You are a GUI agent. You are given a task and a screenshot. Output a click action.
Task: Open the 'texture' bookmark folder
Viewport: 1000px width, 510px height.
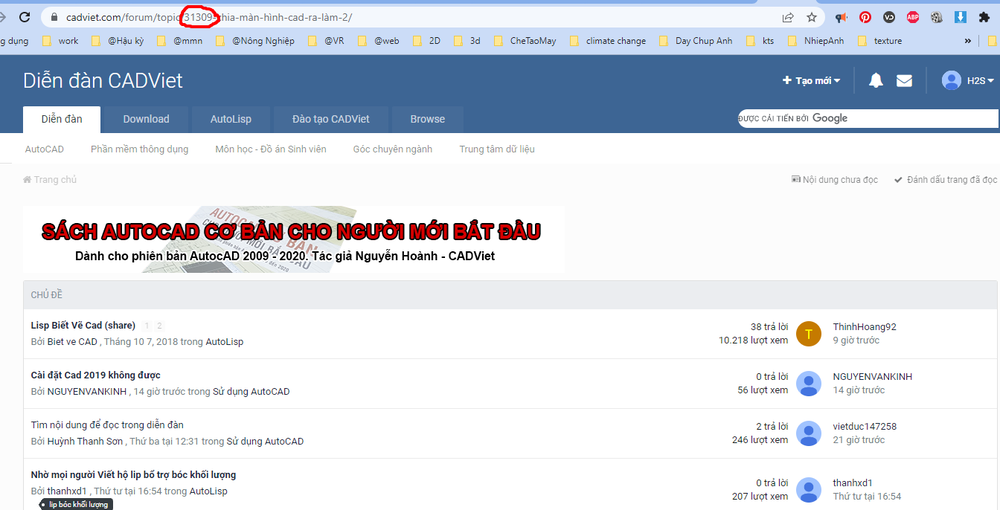(879, 41)
